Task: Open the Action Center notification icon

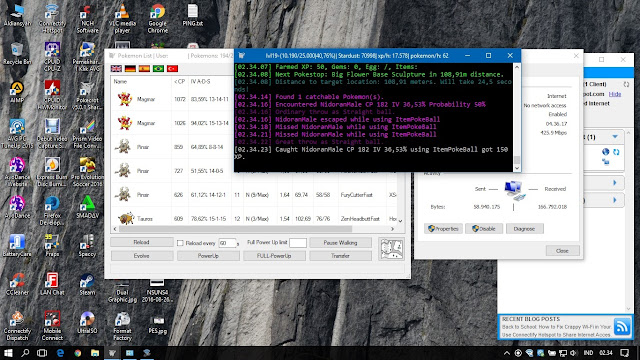Action: click(624, 353)
